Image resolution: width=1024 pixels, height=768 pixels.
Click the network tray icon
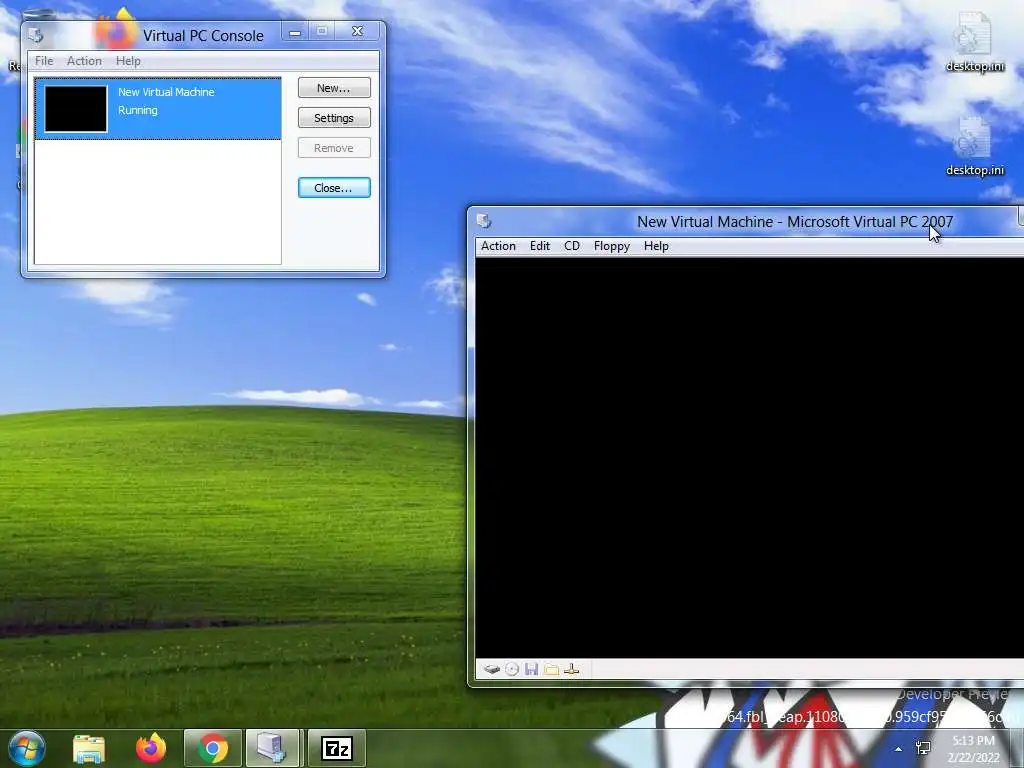(923, 748)
